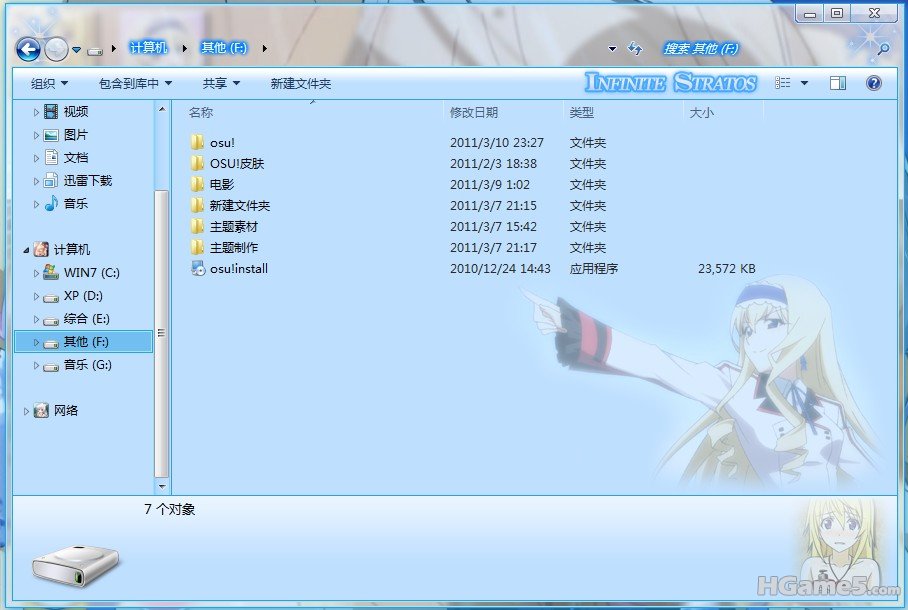Select the 主题素材 folder icon

(197, 226)
